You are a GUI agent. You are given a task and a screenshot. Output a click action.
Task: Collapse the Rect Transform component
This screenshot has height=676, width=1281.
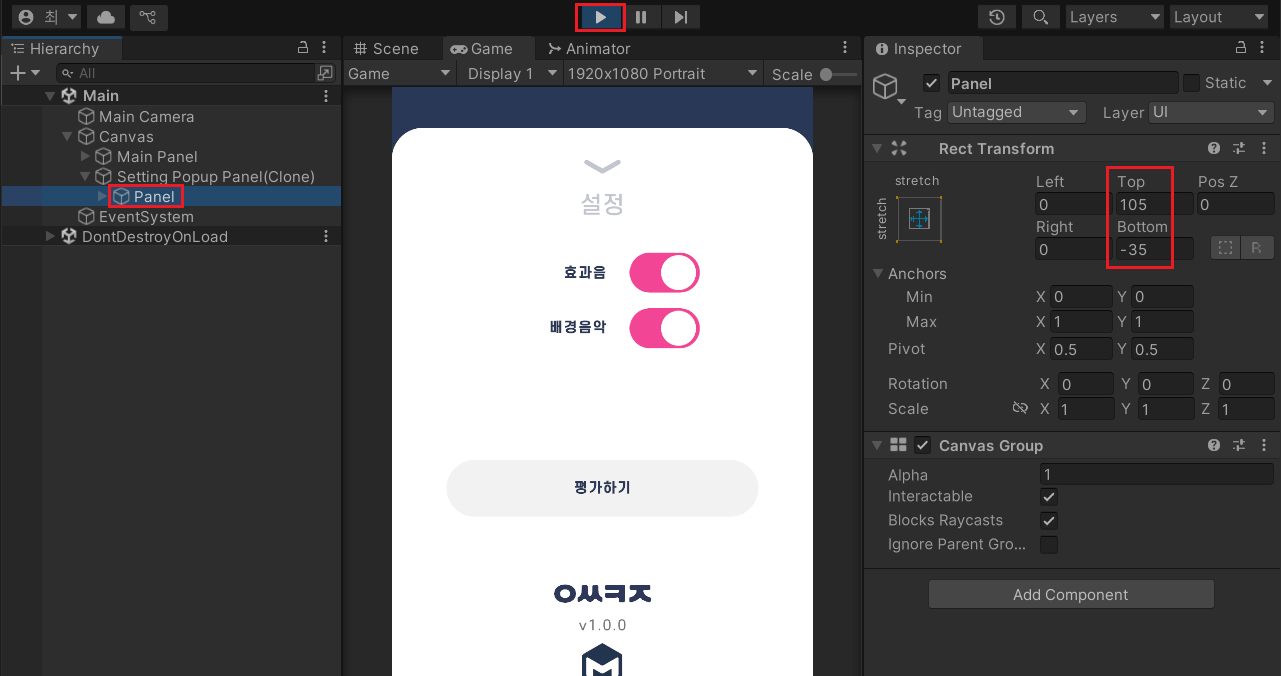pyautogui.click(x=877, y=148)
